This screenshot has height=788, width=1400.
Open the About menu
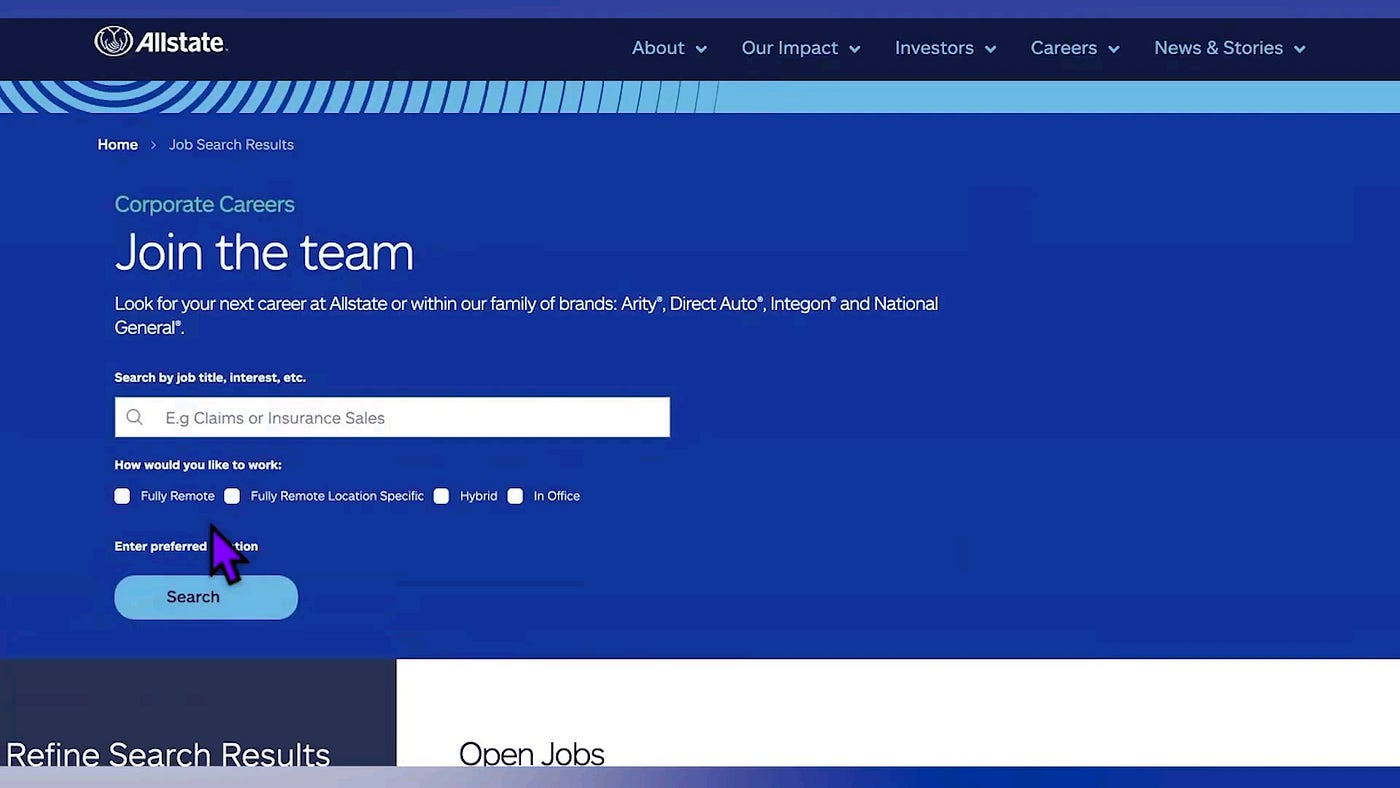658,48
